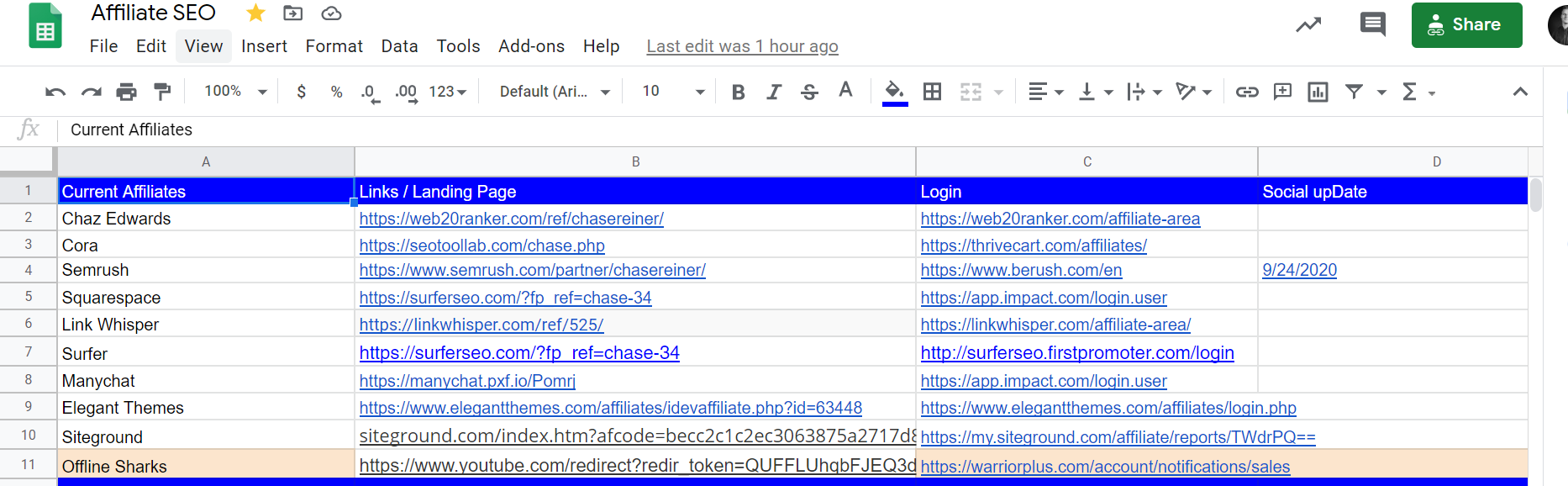The image size is (1568, 486).
Task: Insert a link
Action: pos(1247,92)
